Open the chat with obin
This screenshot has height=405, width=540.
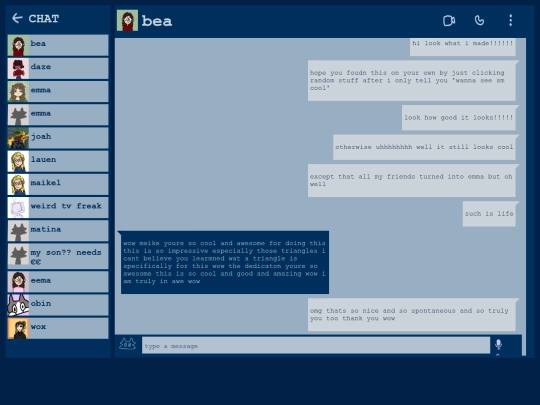click(x=58, y=305)
